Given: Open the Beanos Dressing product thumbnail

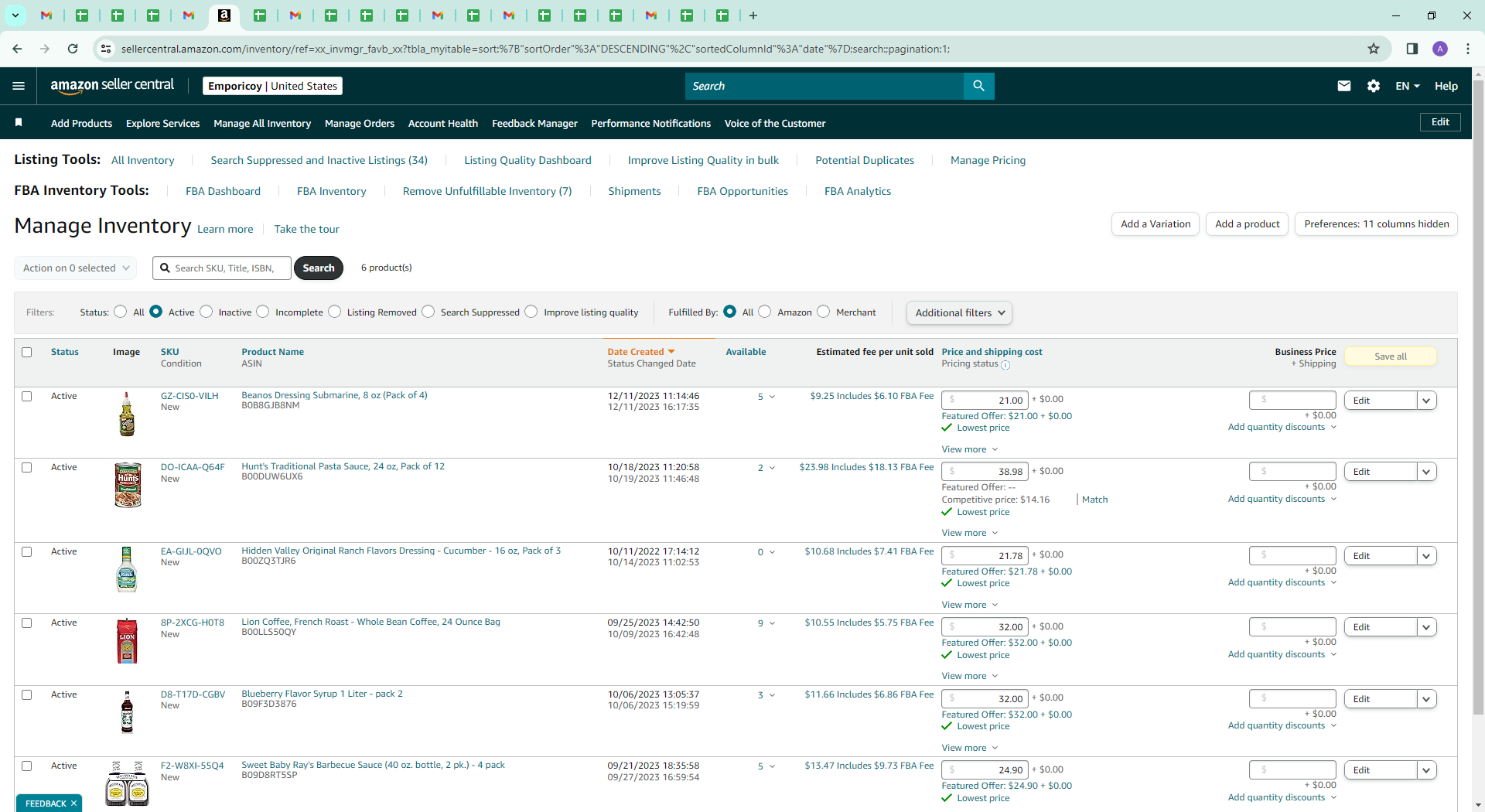Looking at the screenshot, I should tap(127, 414).
